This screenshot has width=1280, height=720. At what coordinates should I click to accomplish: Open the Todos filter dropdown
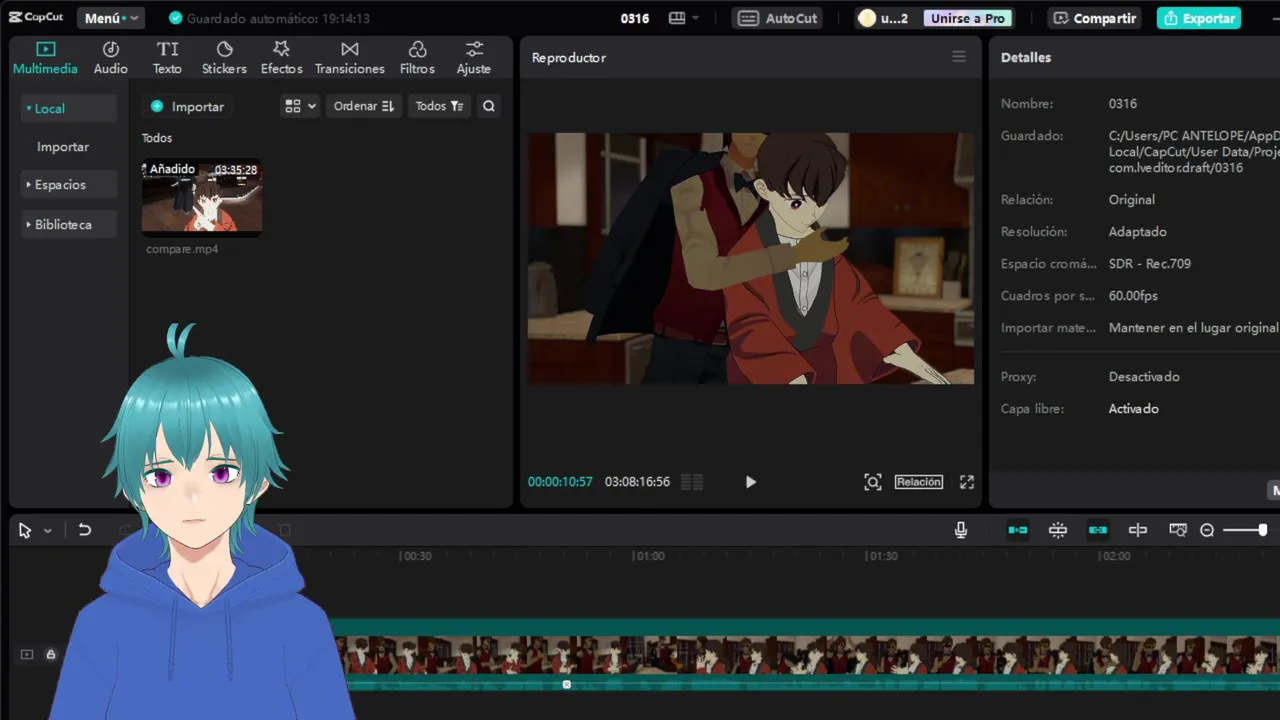(x=439, y=106)
